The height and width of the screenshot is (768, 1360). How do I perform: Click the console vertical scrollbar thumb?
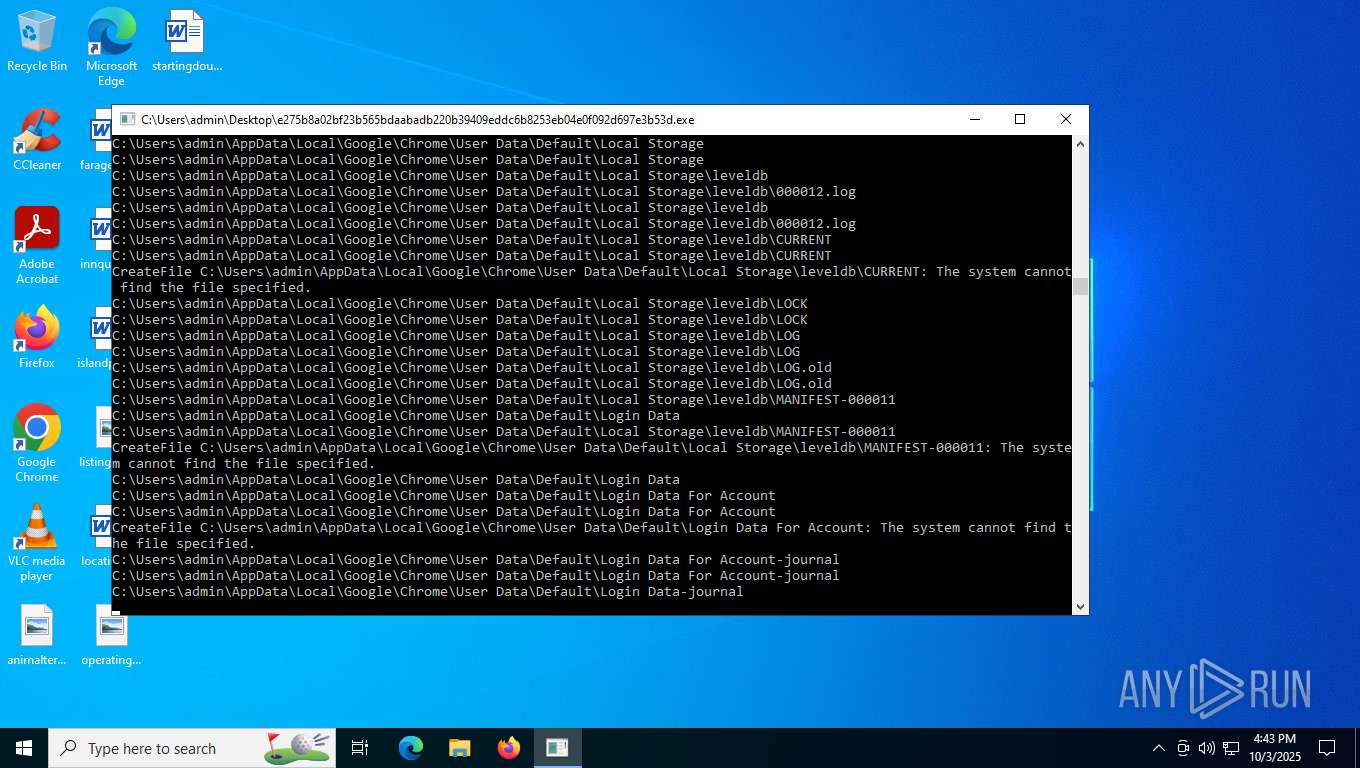1080,287
